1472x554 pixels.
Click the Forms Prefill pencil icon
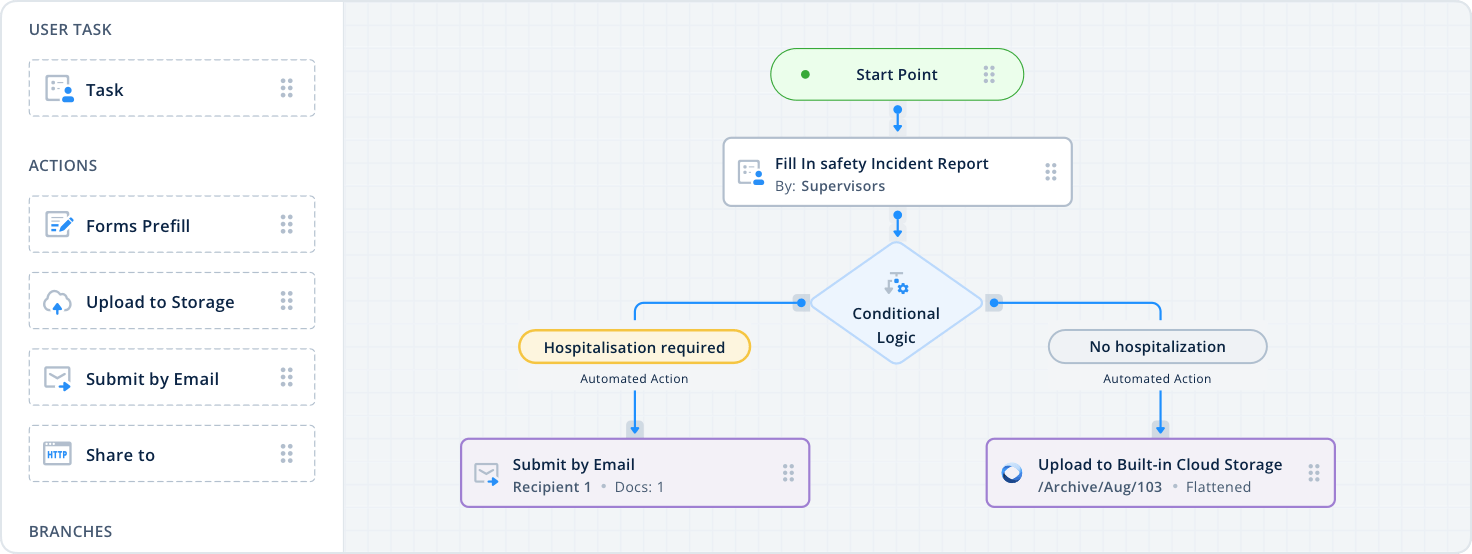[60, 225]
